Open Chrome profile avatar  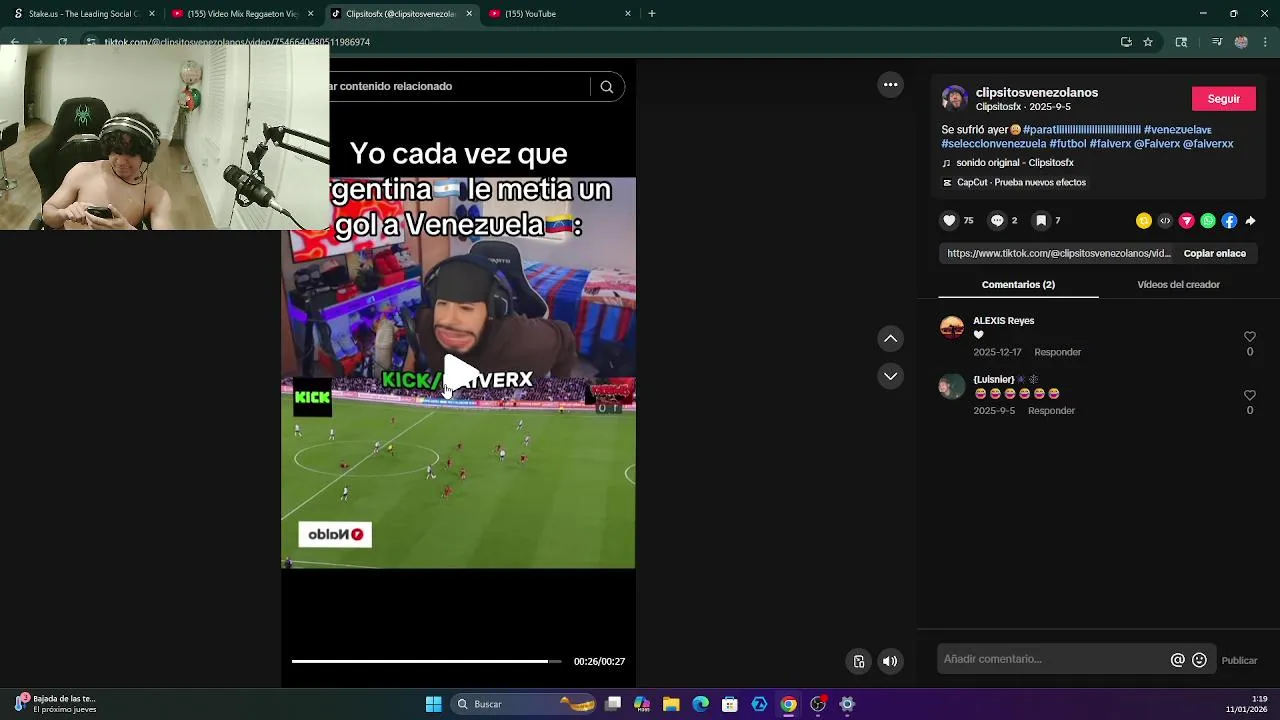point(1241,42)
